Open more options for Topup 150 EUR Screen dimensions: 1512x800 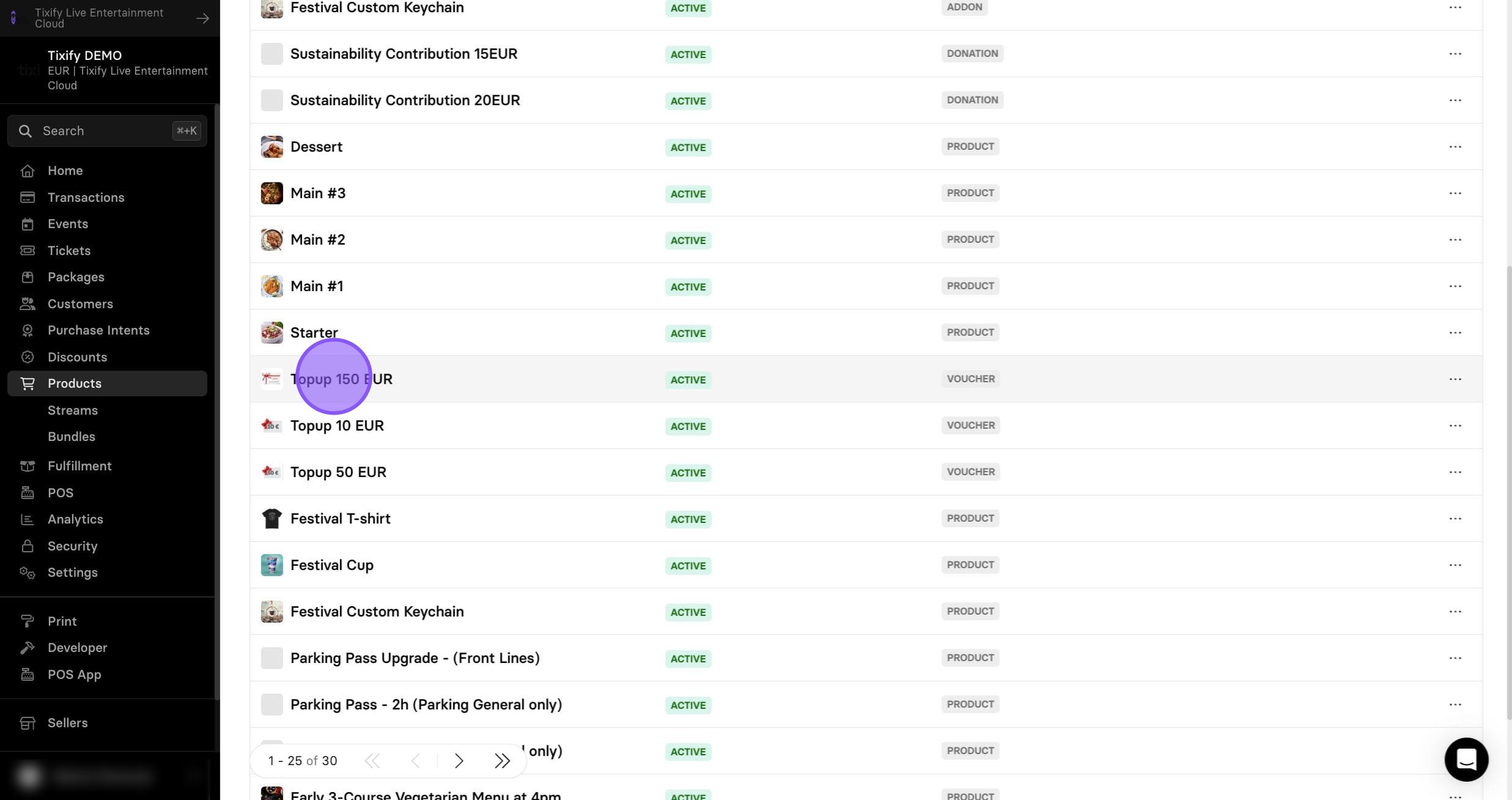tap(1455, 379)
